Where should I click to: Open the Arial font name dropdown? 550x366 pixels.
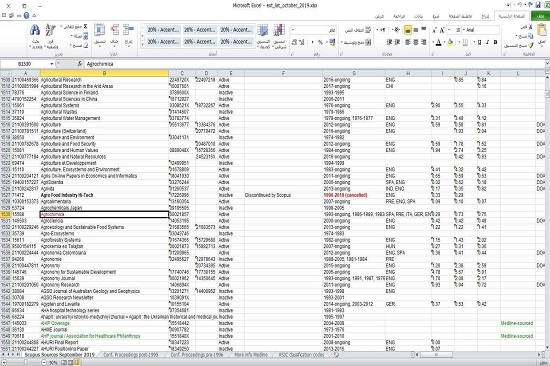481,30
